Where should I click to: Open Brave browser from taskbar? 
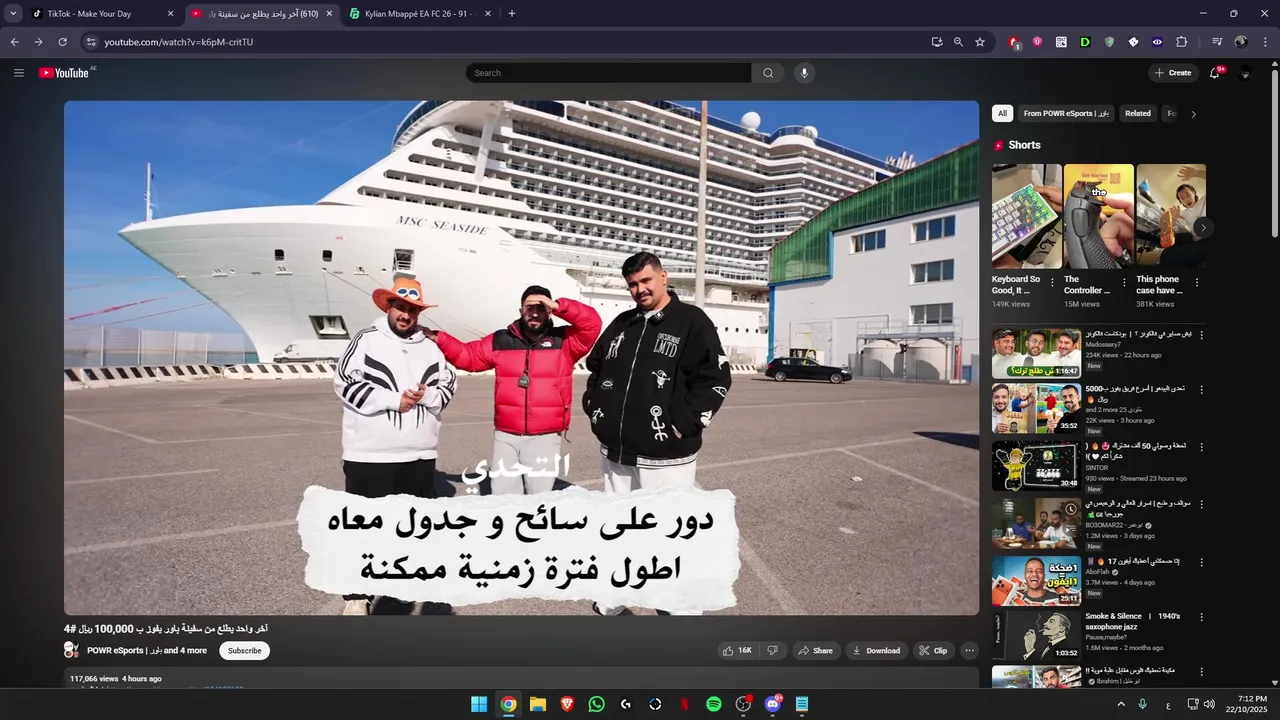coord(567,704)
